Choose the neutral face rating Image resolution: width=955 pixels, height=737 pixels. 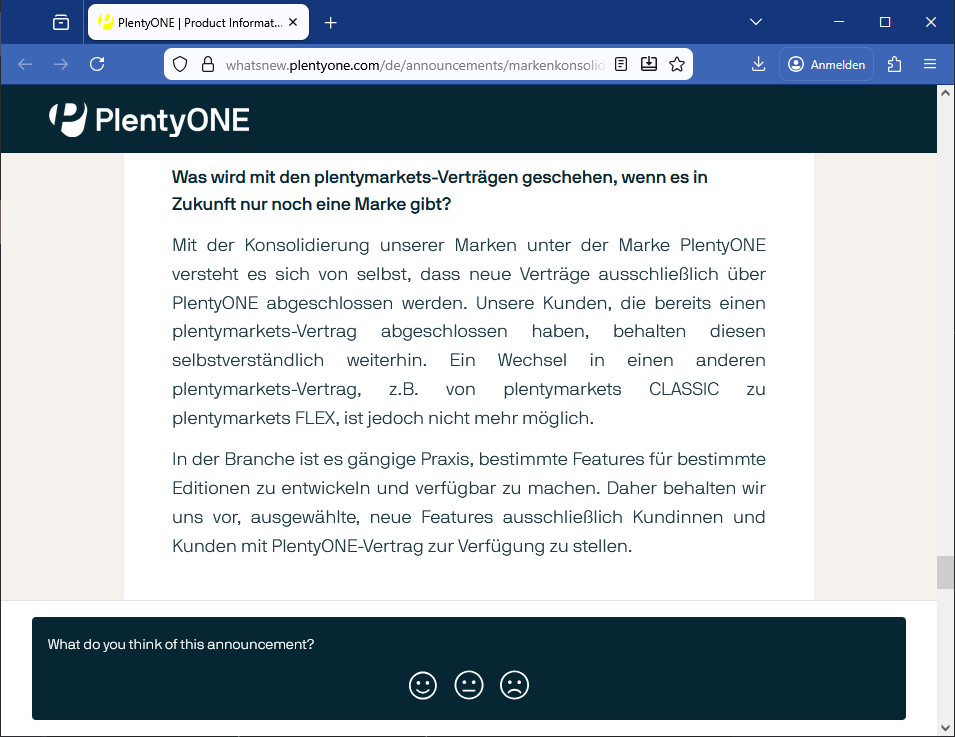469,685
